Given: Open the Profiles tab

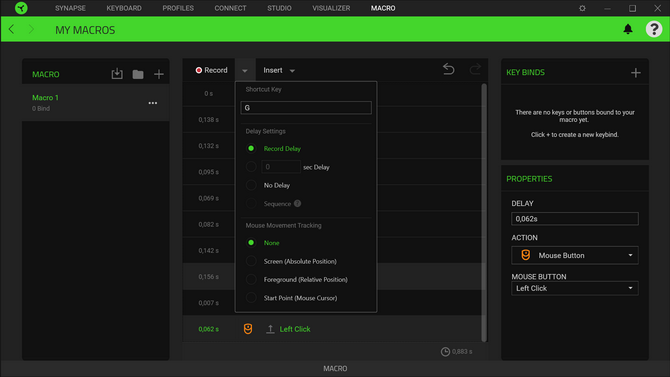Looking at the screenshot, I should click(178, 8).
